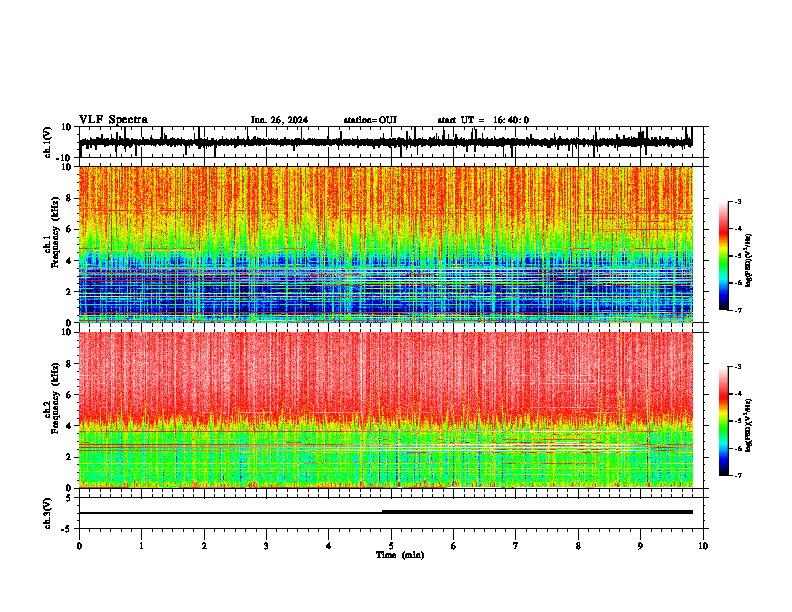Click the '-7' label on ch.1 color bar
Screen dimensions: 792x612
pyautogui.click(x=738, y=310)
